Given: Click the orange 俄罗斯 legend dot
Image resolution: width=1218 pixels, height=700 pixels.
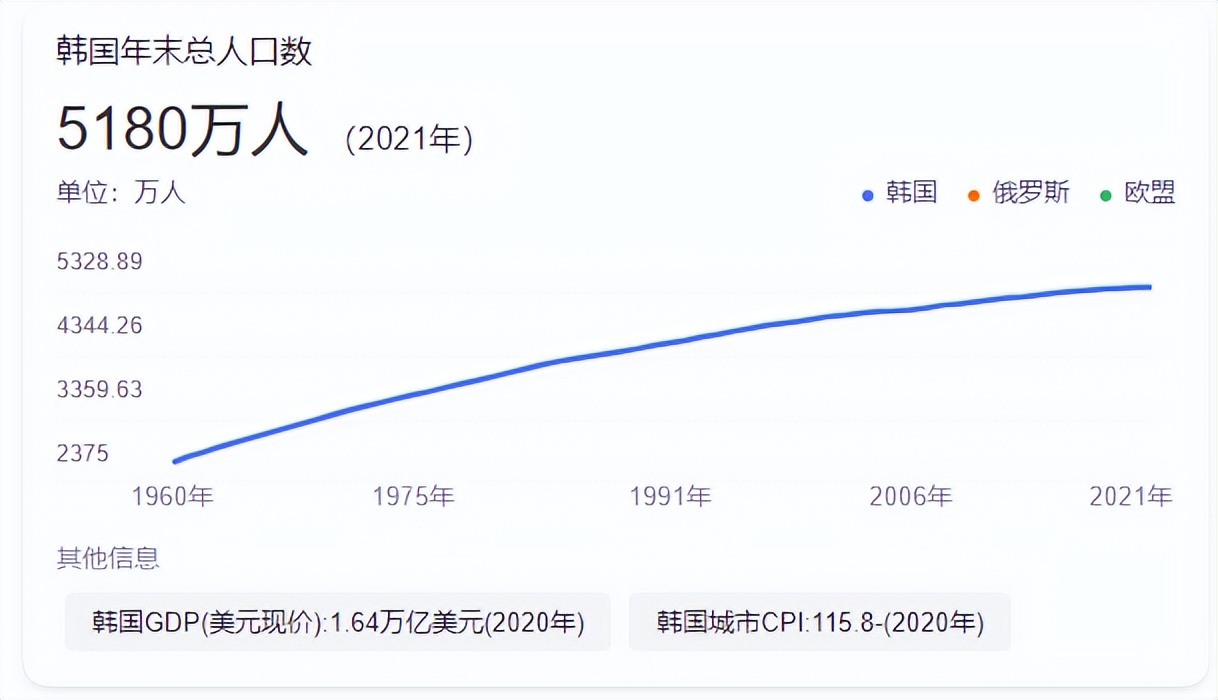Looking at the screenshot, I should 974,195.
